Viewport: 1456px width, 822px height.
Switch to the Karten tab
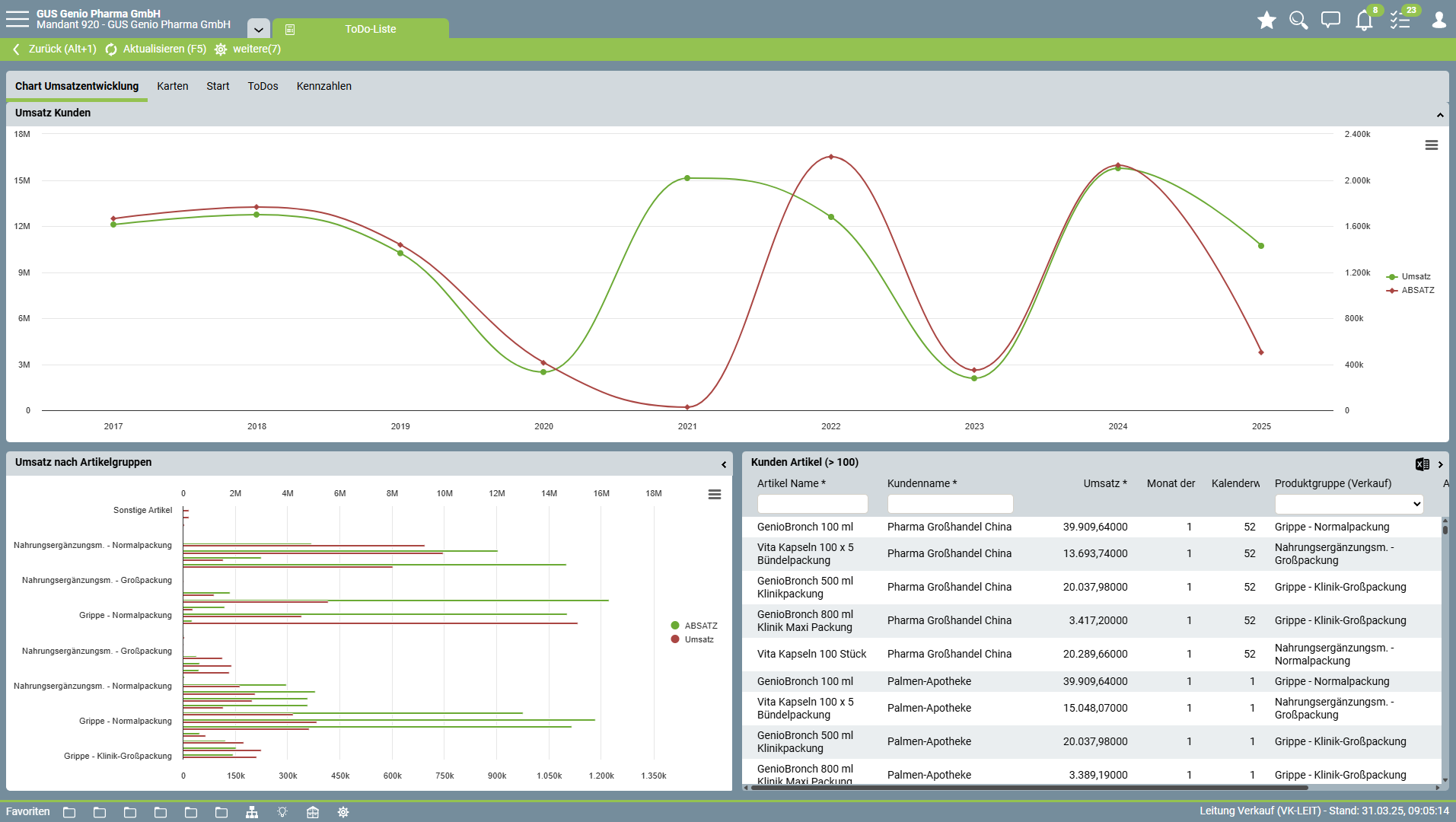(172, 86)
